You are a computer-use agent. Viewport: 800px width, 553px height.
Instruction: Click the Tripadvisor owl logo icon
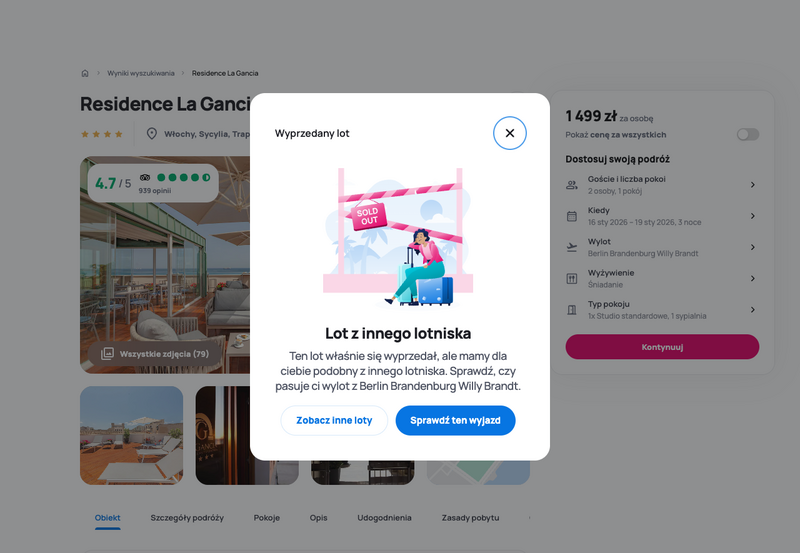pos(145,178)
